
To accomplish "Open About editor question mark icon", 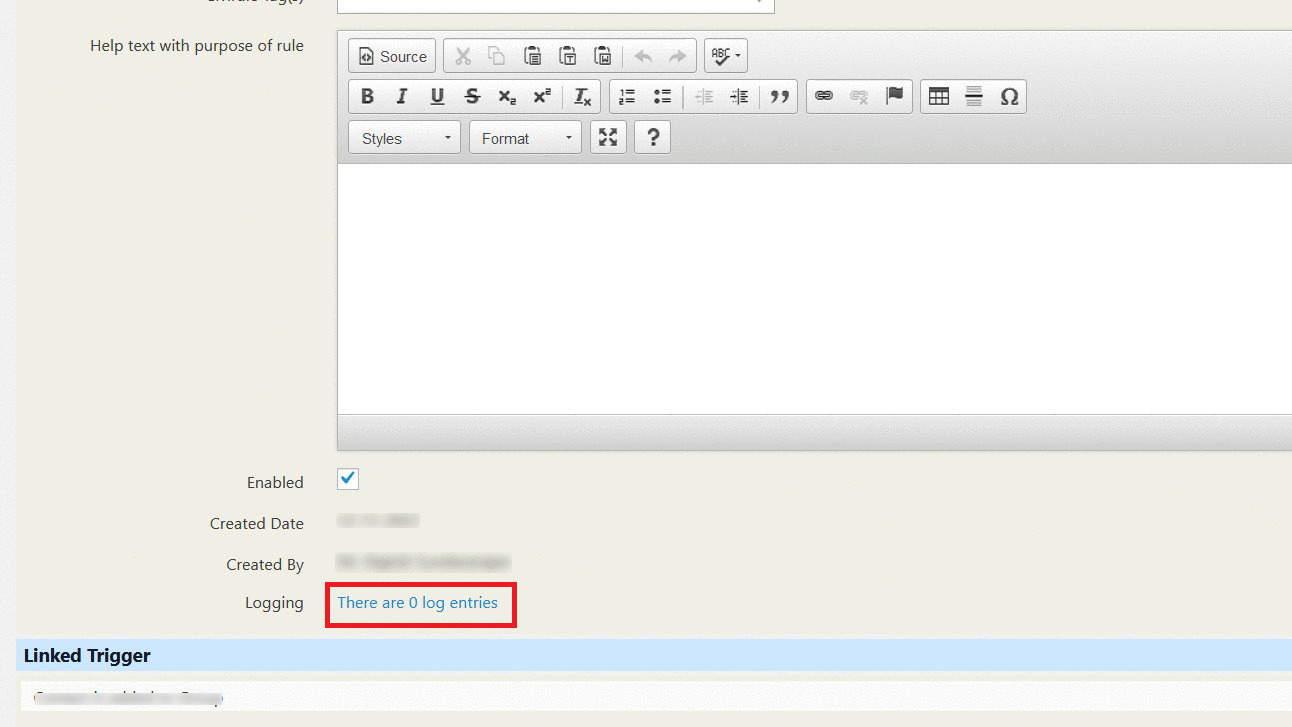I will (x=653, y=138).
